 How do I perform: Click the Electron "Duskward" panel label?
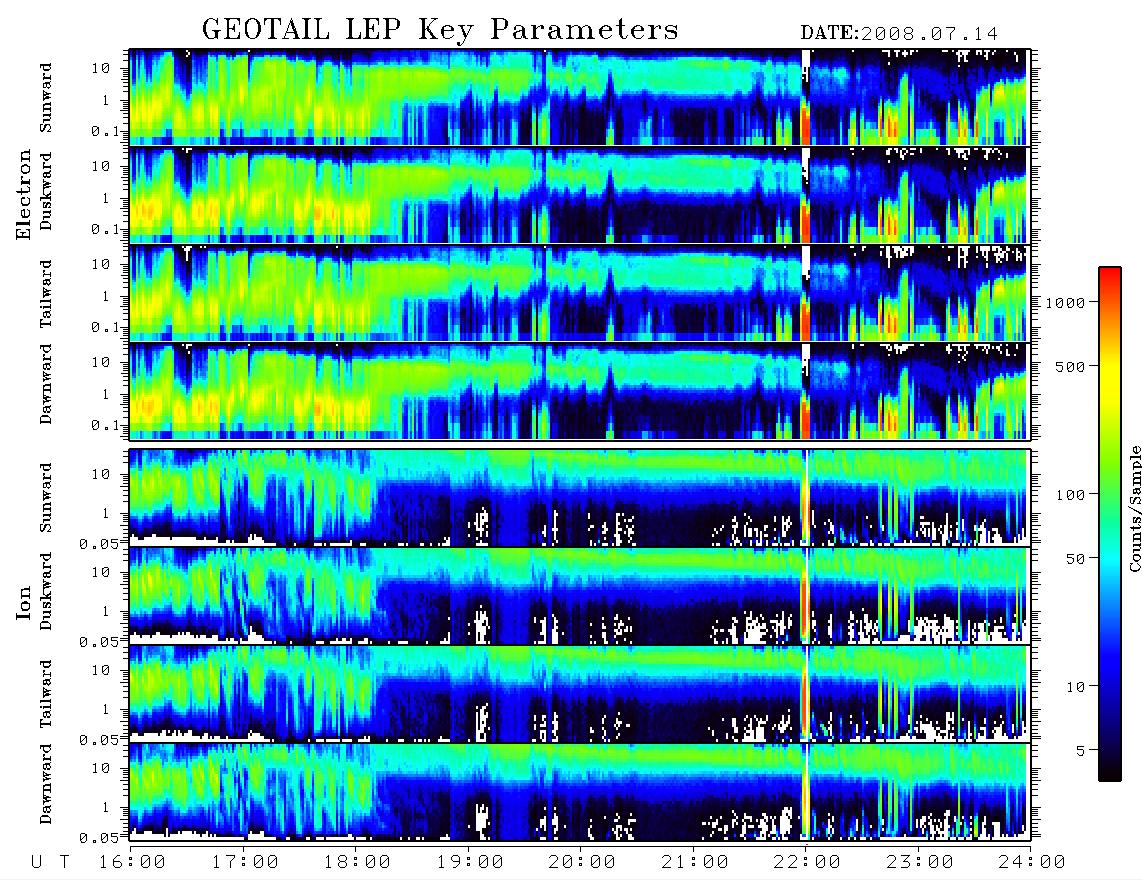[x=46, y=192]
